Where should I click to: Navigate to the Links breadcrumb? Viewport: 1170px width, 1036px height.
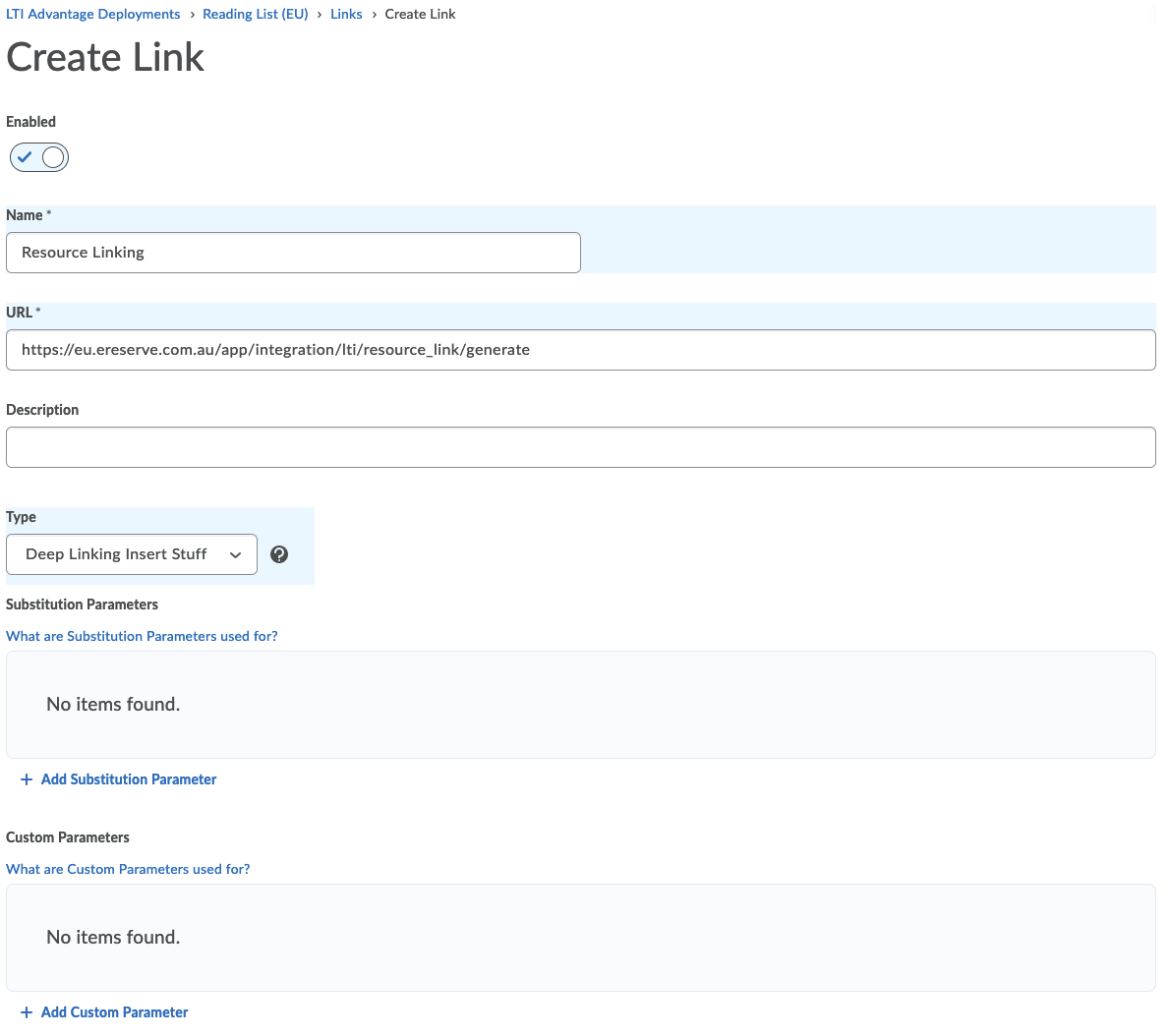[346, 15]
